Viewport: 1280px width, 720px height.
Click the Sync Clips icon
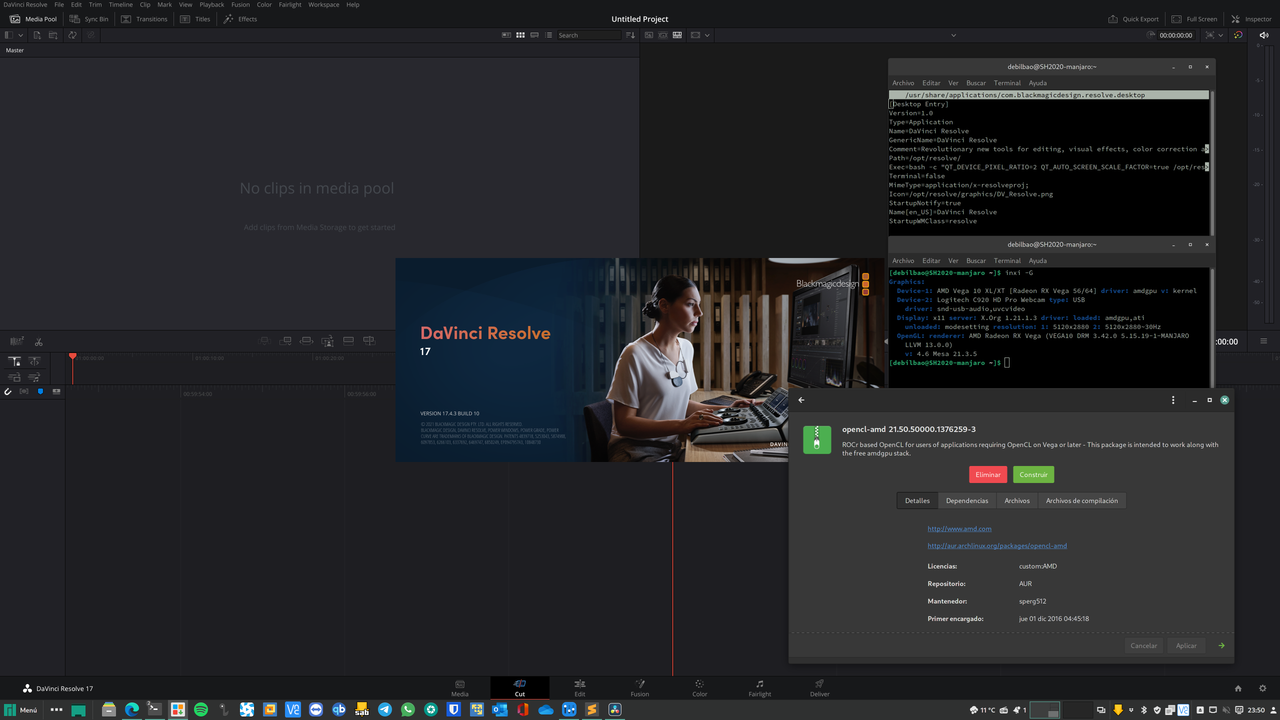pyautogui.click(x=72, y=35)
